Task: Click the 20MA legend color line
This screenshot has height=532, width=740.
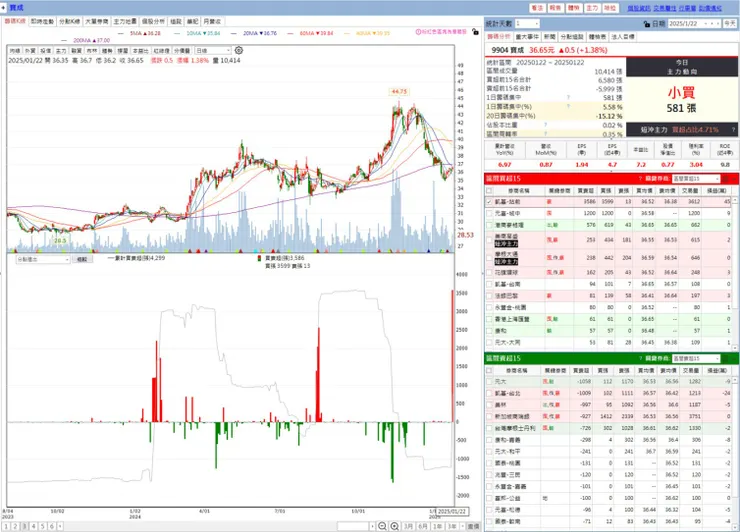Action: pyautogui.click(x=234, y=34)
